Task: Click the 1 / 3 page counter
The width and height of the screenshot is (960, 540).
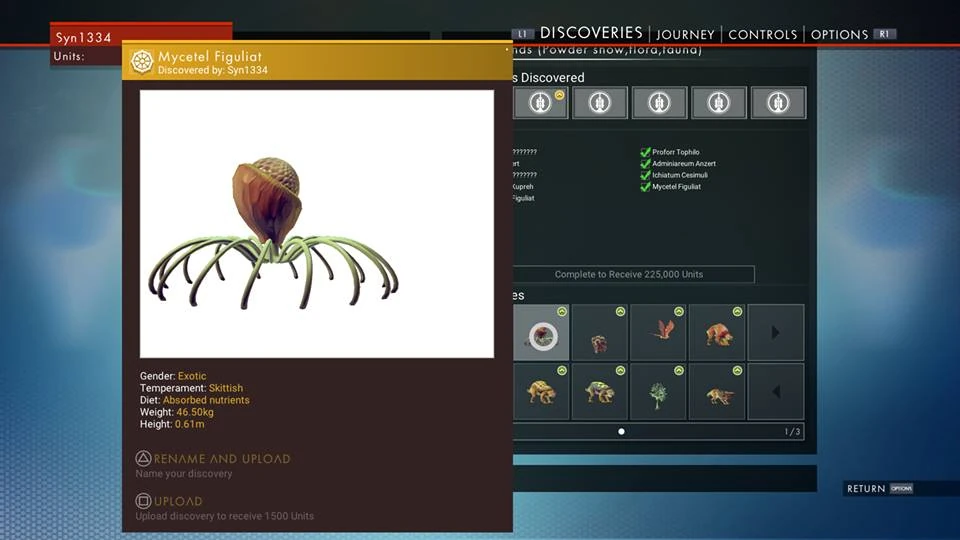Action: click(792, 432)
